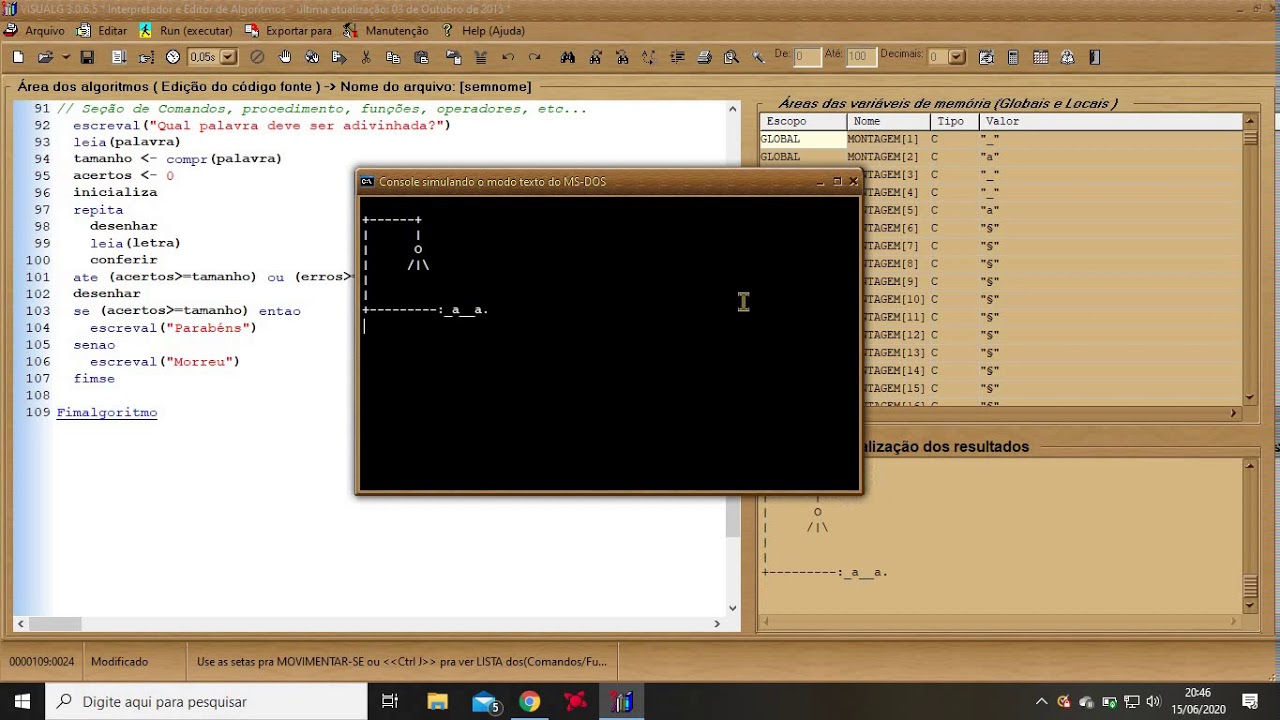Click the volume speaker tray icon
This screenshot has height=720, width=1280.
(1153, 701)
